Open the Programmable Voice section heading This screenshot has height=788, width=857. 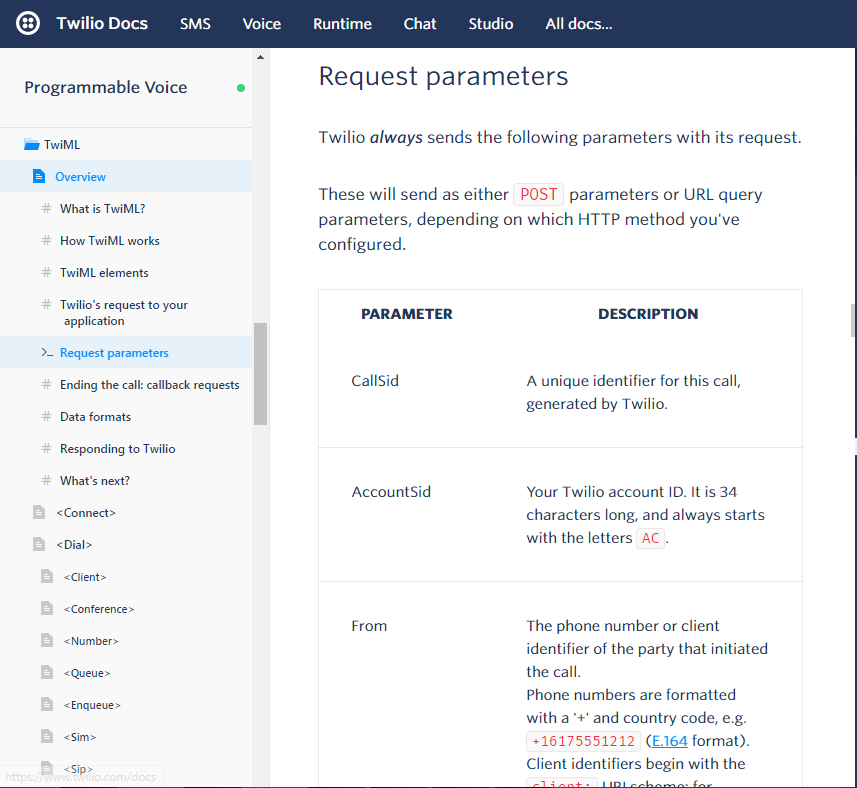pos(106,87)
